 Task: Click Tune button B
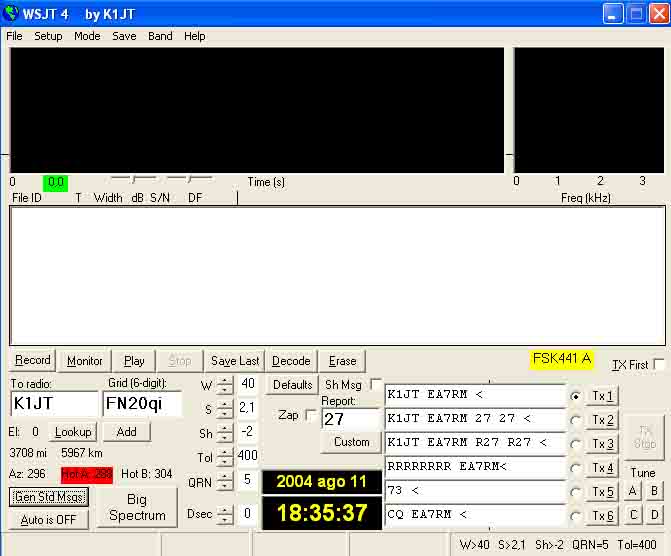(654, 491)
